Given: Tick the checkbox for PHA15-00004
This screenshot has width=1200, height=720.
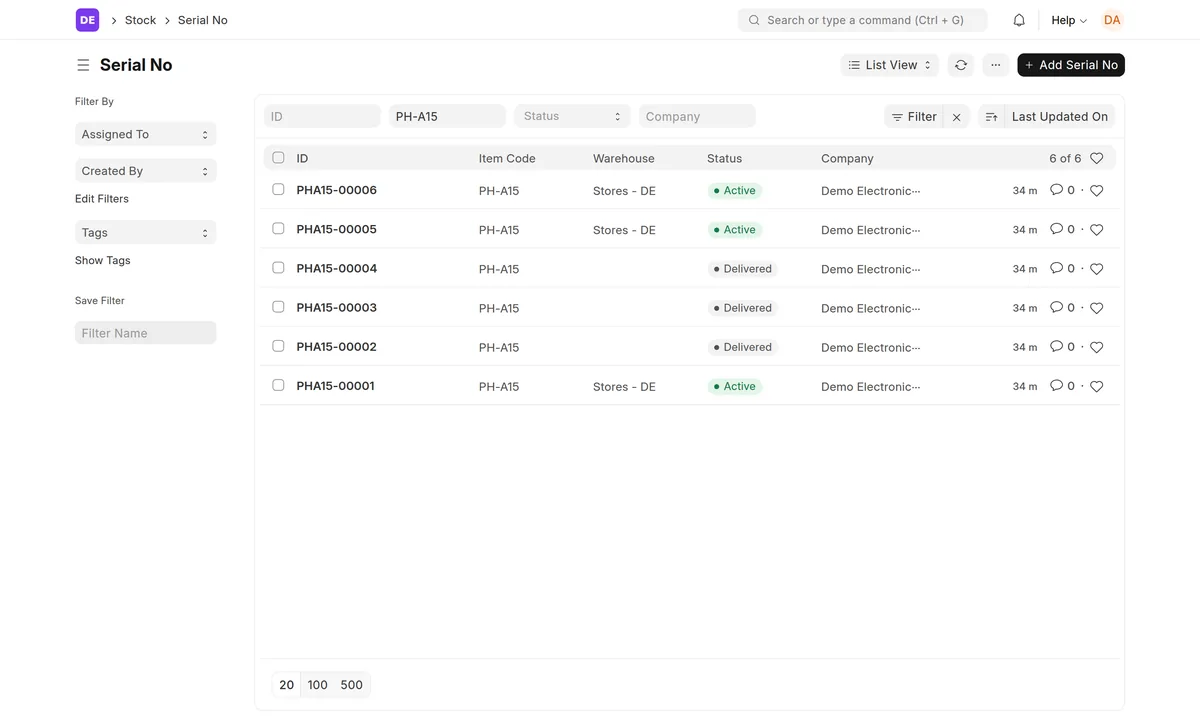Looking at the screenshot, I should pos(278,268).
